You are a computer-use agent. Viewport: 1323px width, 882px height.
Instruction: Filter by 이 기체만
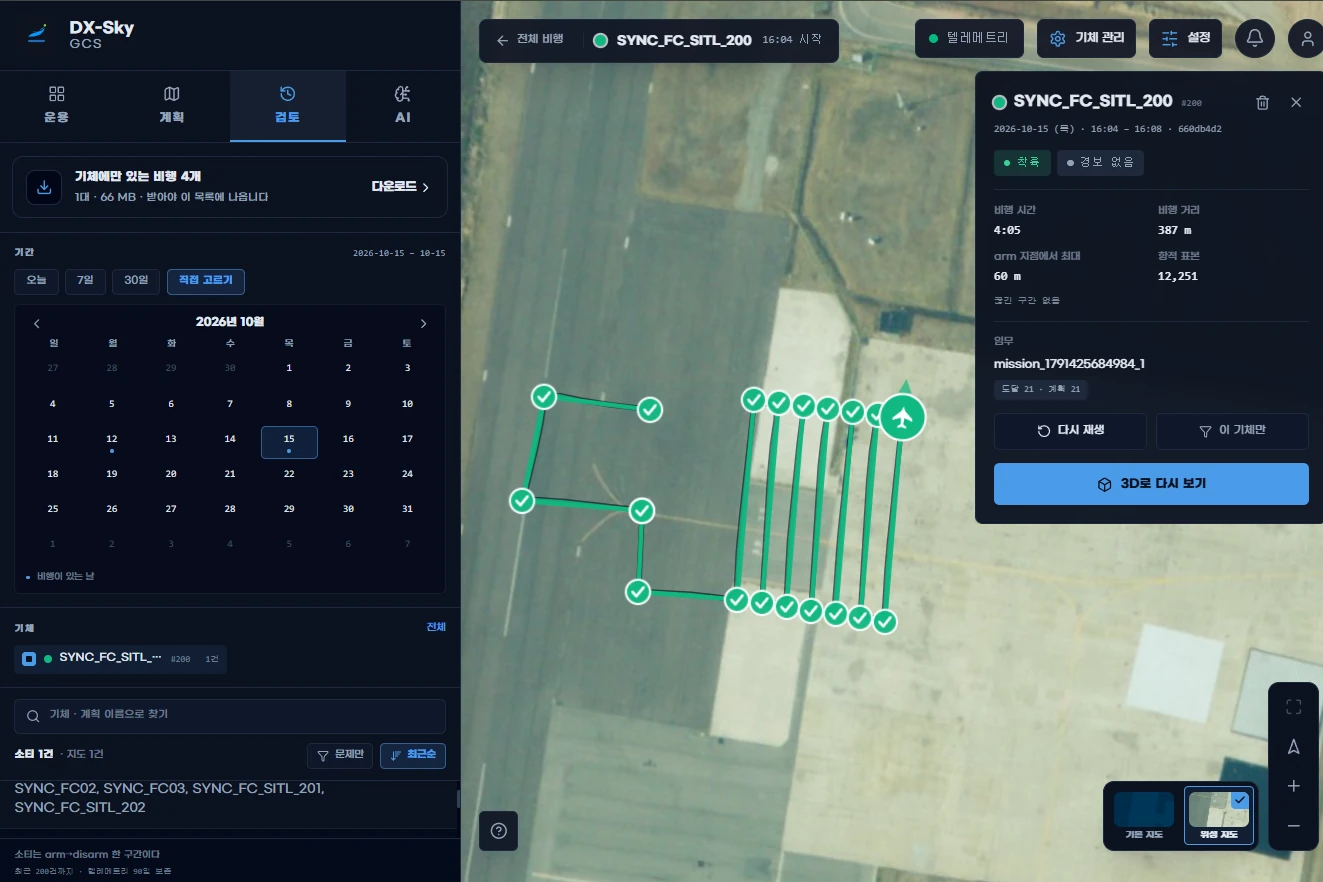(x=1232, y=431)
